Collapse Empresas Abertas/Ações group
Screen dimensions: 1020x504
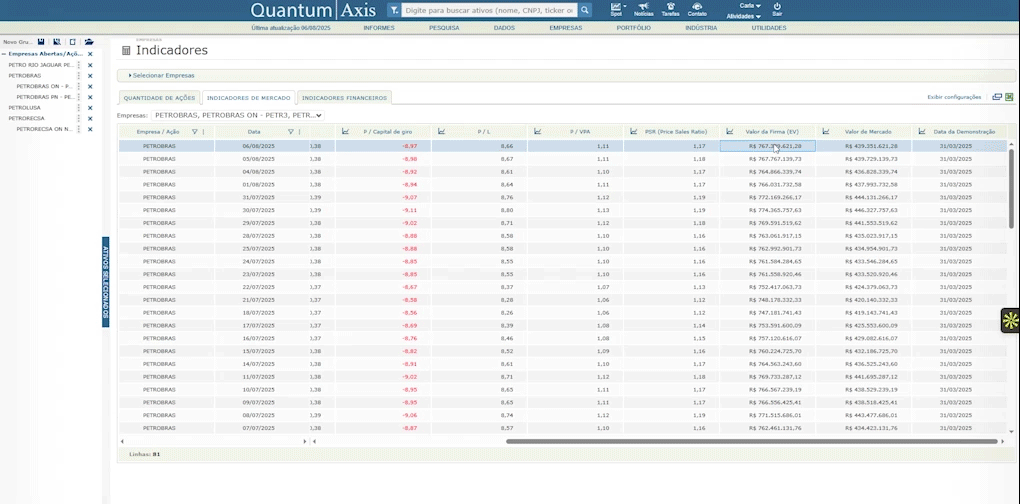coord(4,55)
